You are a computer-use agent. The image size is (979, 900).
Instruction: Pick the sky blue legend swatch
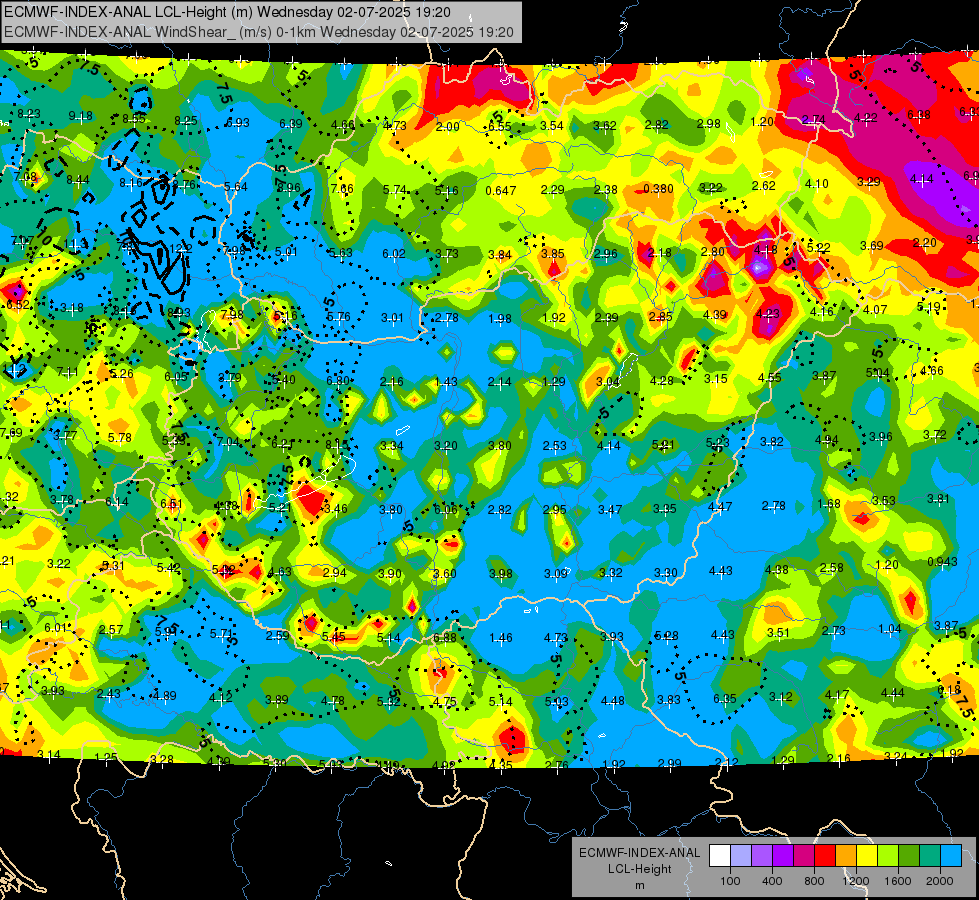click(x=952, y=856)
